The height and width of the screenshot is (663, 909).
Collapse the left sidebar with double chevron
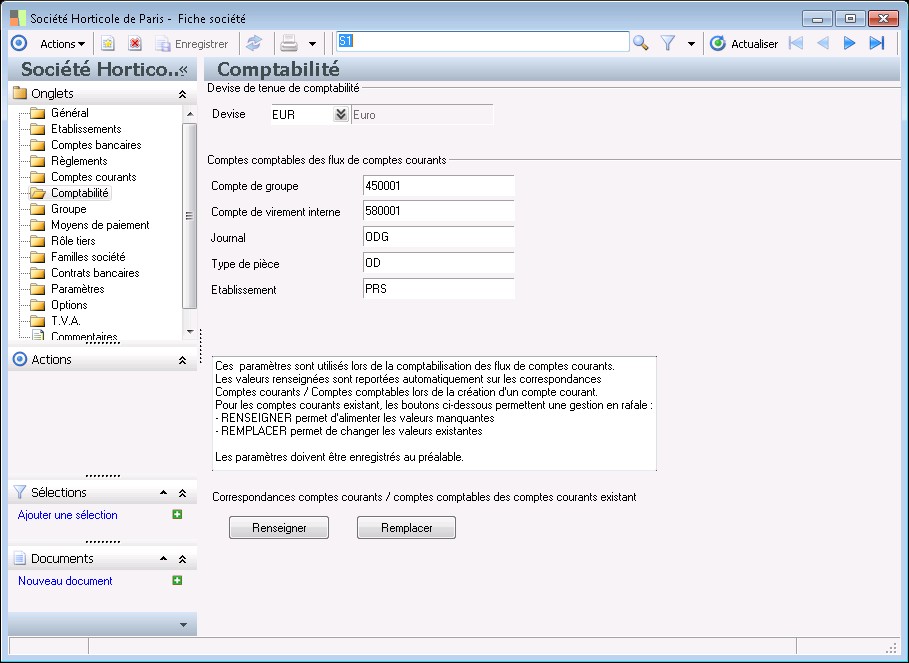pos(182,70)
